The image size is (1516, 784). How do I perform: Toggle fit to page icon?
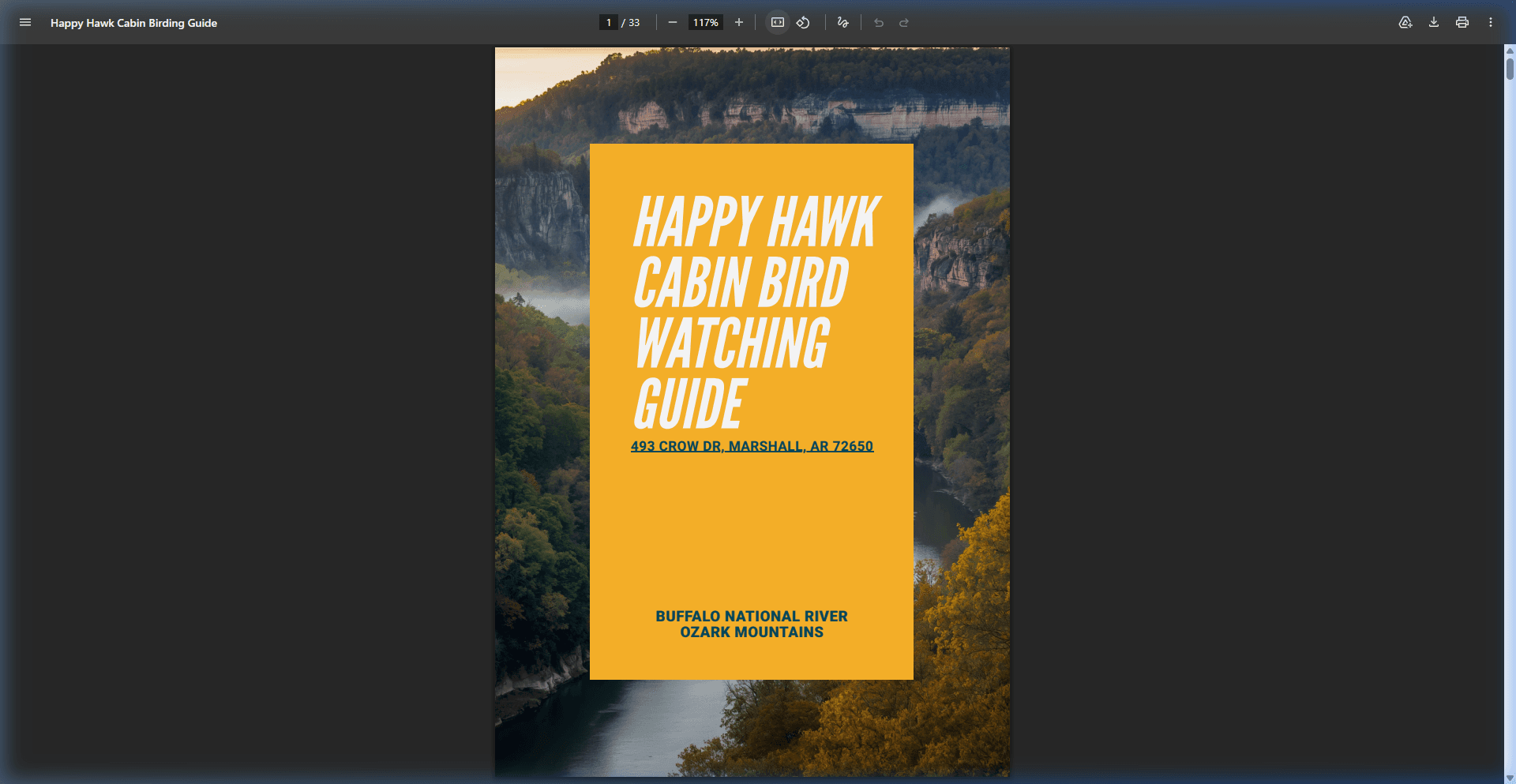tap(778, 22)
